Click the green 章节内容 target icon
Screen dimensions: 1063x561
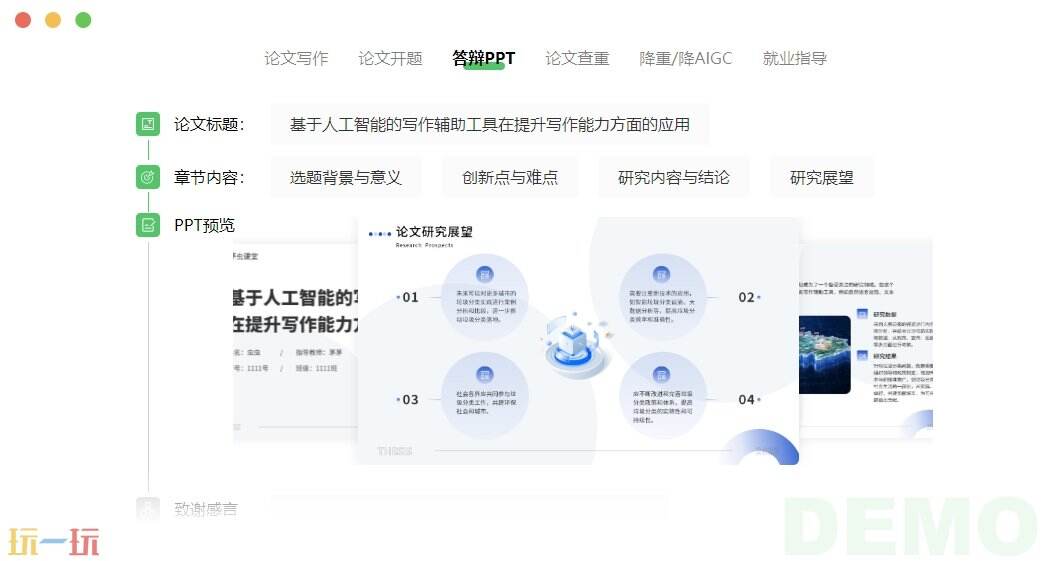click(148, 178)
